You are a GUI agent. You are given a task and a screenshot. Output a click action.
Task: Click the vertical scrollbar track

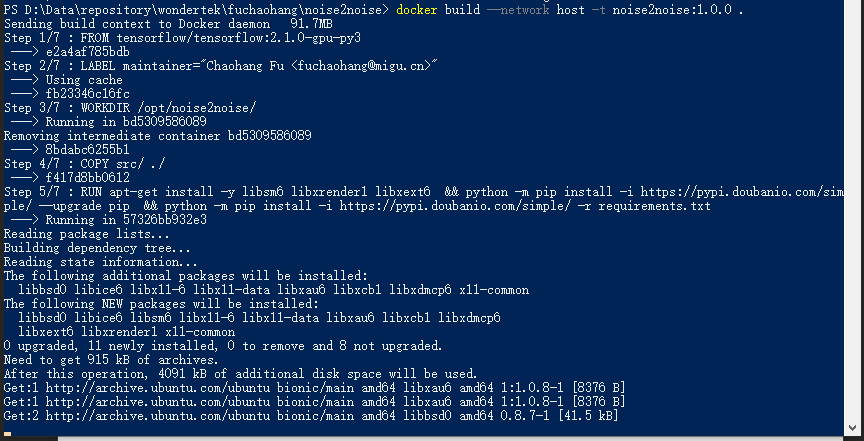tap(854, 209)
